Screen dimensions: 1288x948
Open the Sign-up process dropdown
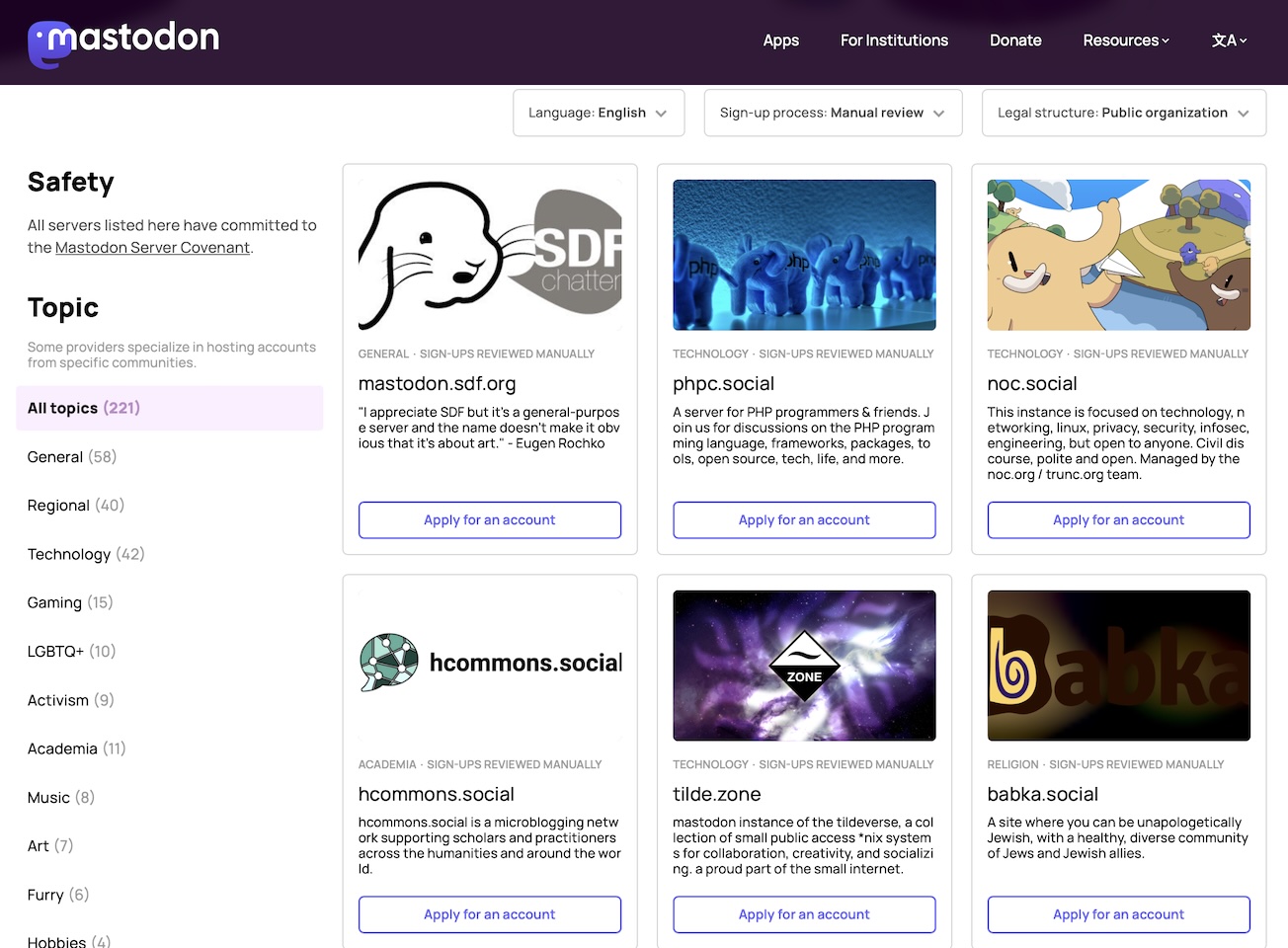pos(832,113)
